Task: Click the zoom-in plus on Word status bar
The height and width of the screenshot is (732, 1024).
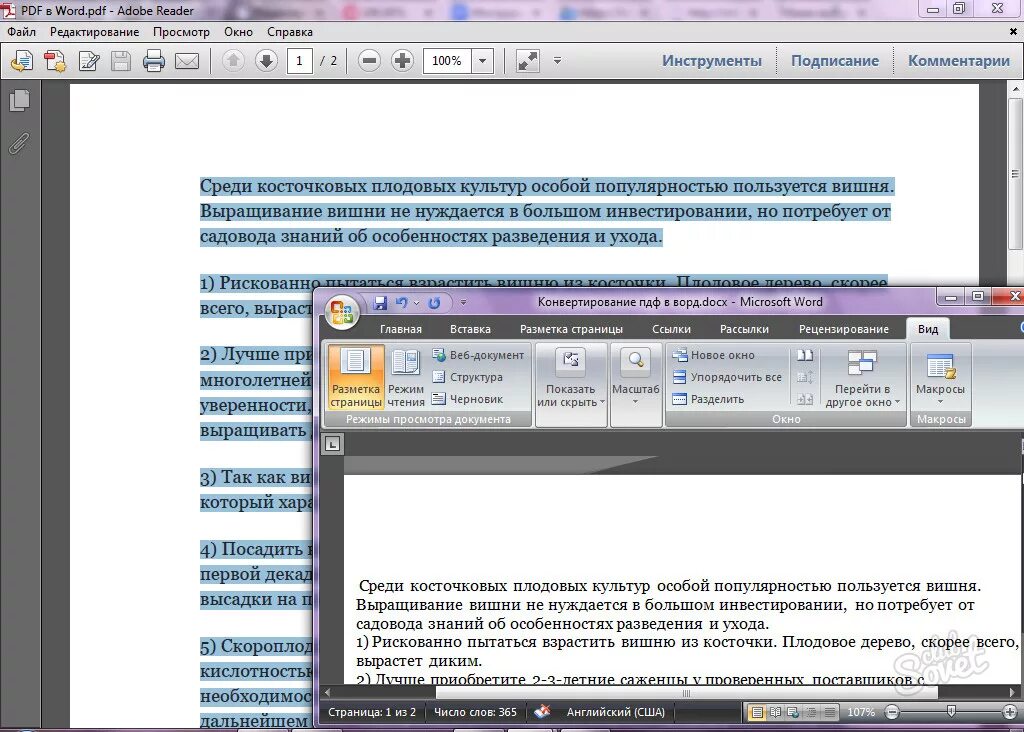Action: click(x=1010, y=712)
